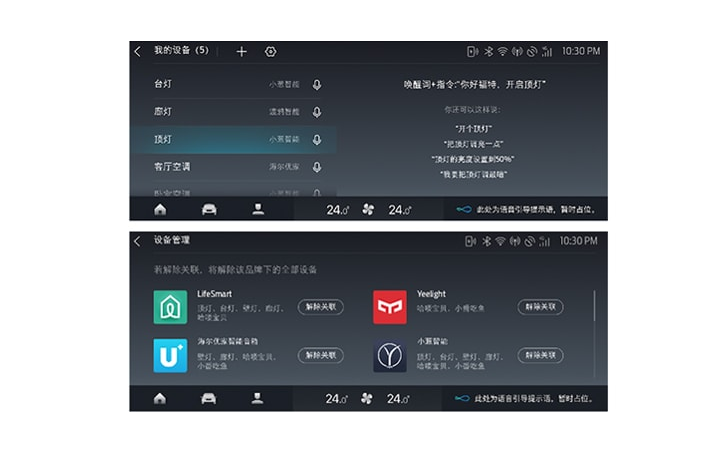This screenshot has height=472, width=710.
Task: Unlink 小雅智能 with its 解除关联 button
Action: (x=541, y=355)
